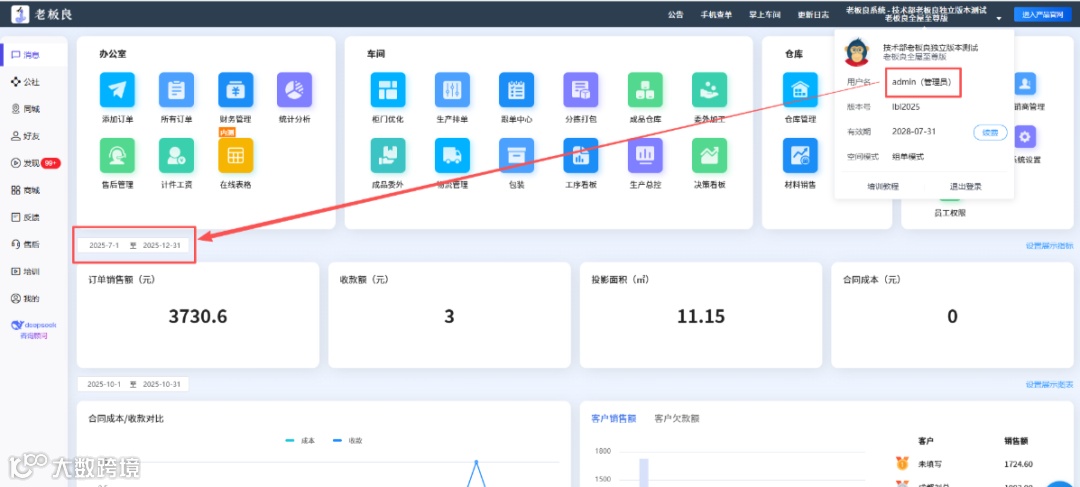Open the 分拣打包 icon
The image size is (1080, 487).
(x=581, y=90)
